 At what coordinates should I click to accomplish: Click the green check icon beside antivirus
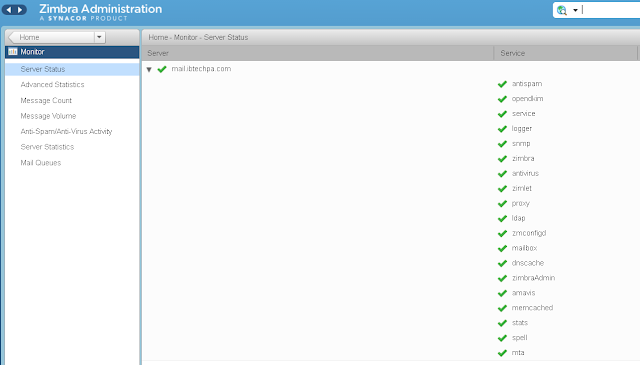point(502,174)
